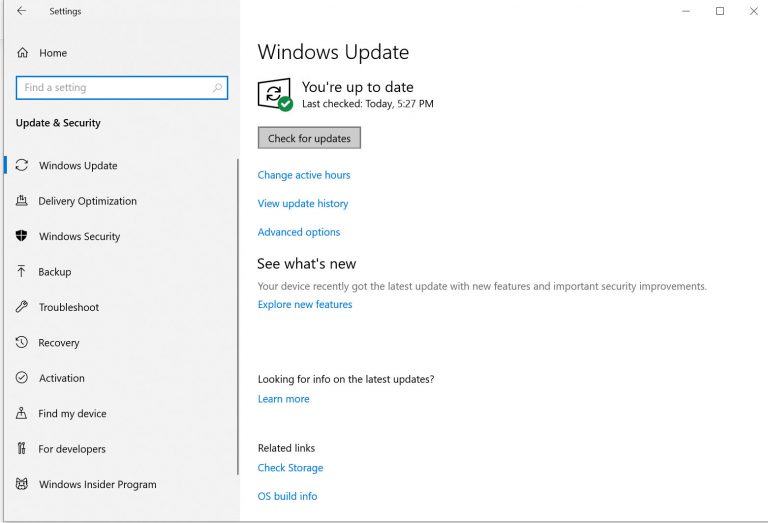
Task: Maximize the Settings window
Action: coord(720,11)
